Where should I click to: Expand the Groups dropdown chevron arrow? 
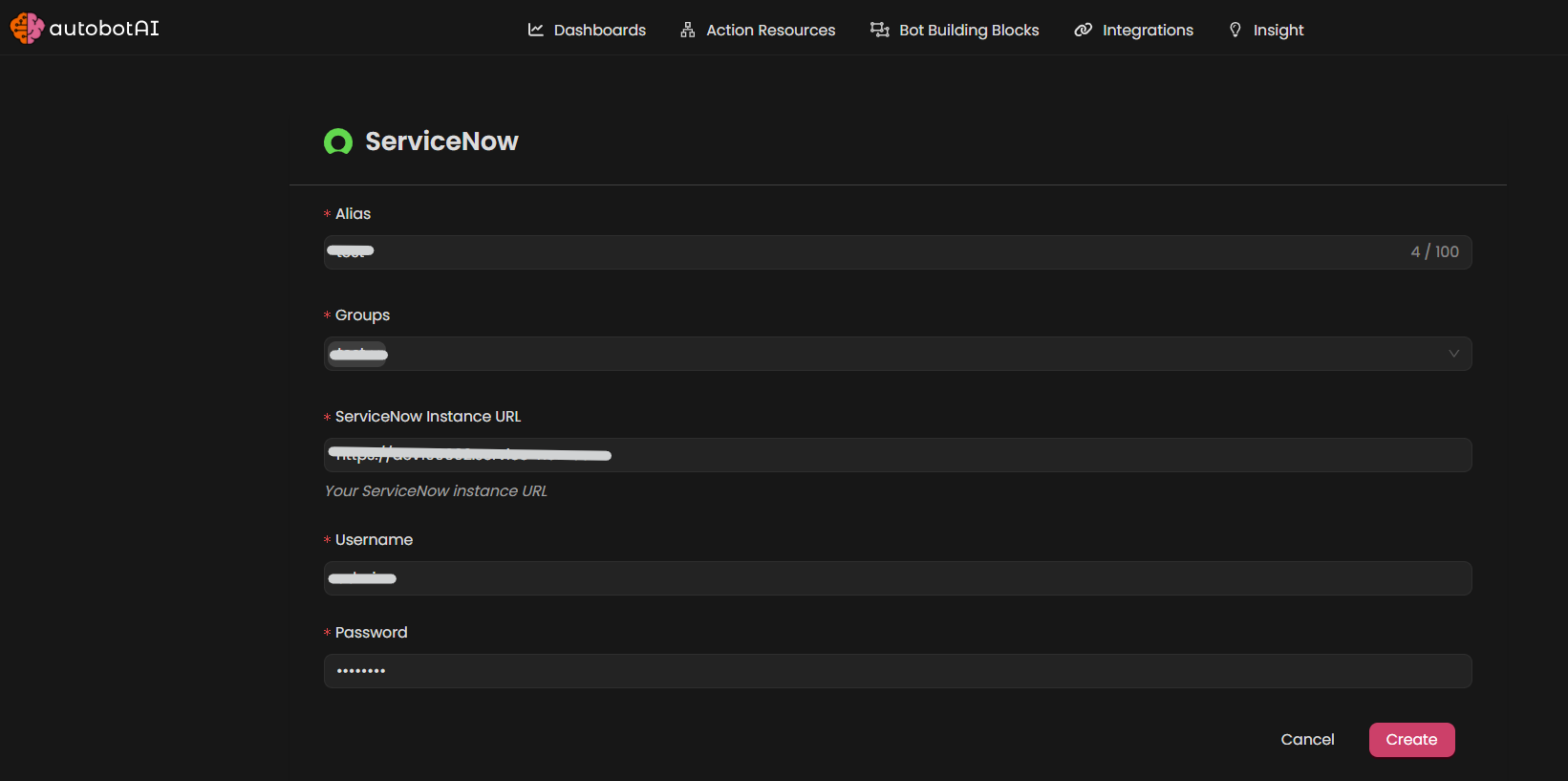[x=1453, y=354]
